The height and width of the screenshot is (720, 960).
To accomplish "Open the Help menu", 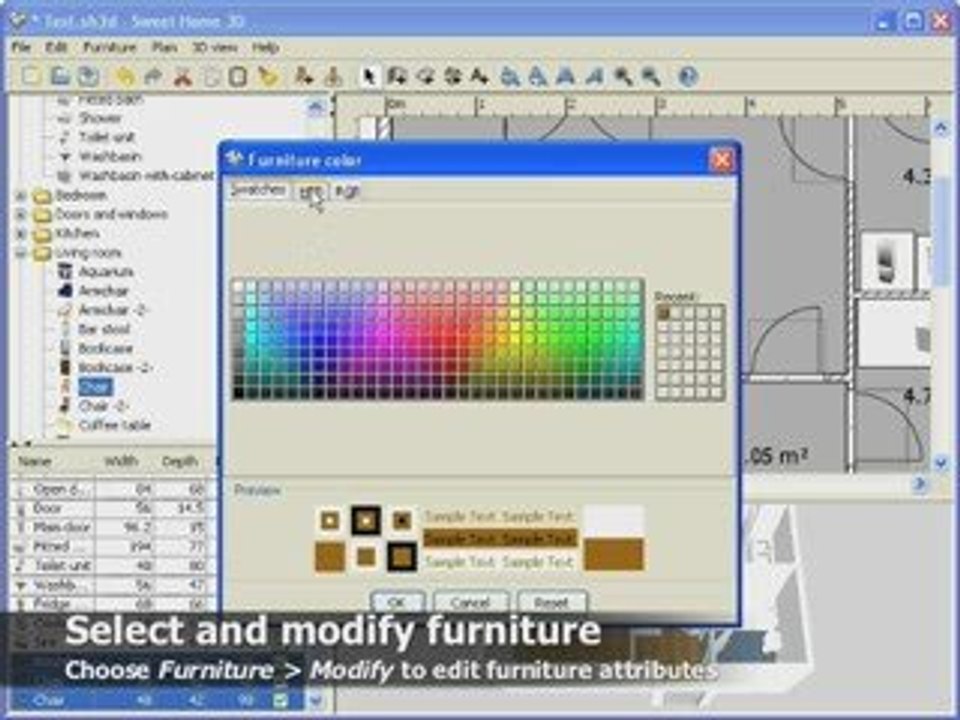I will 266,47.
